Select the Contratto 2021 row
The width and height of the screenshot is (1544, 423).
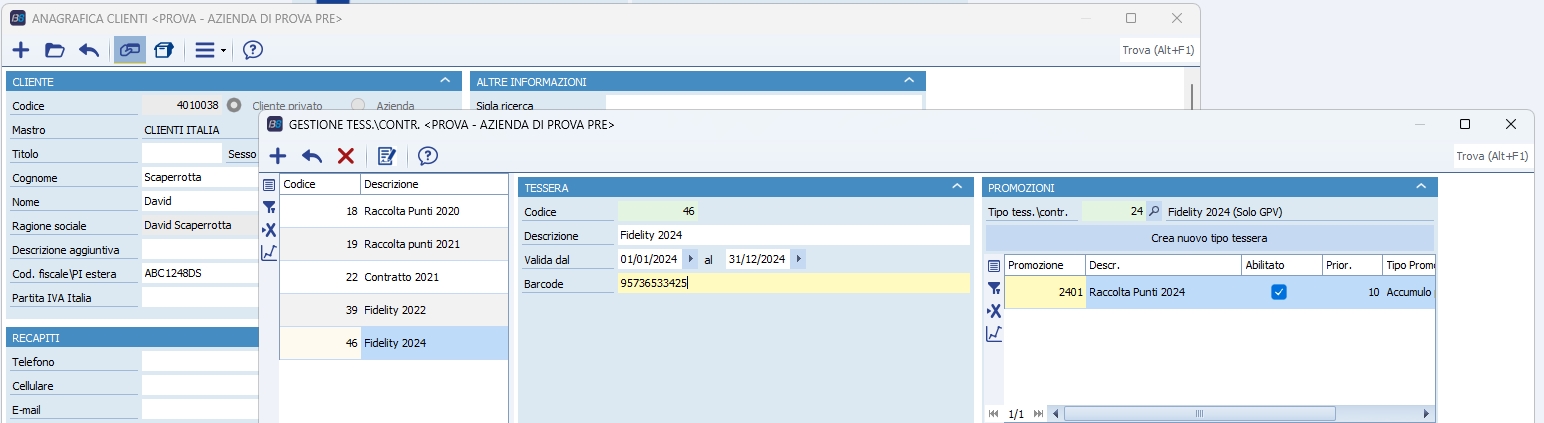[x=394, y=277]
